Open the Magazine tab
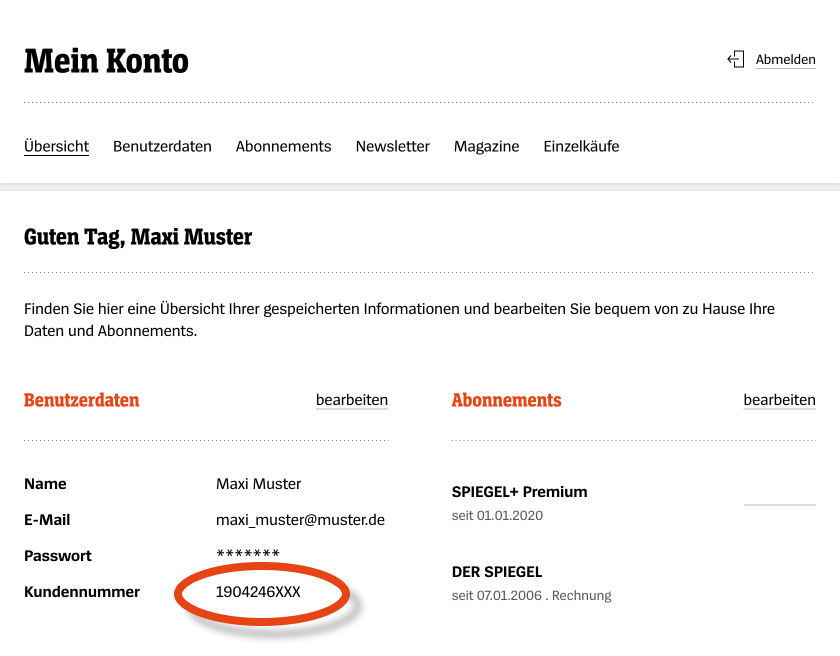 [x=486, y=146]
